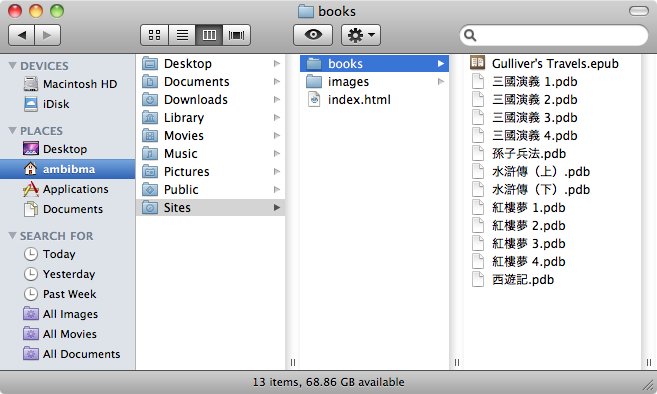Select Downloads folder in first column
The image size is (657, 394).
pyautogui.click(x=211, y=100)
